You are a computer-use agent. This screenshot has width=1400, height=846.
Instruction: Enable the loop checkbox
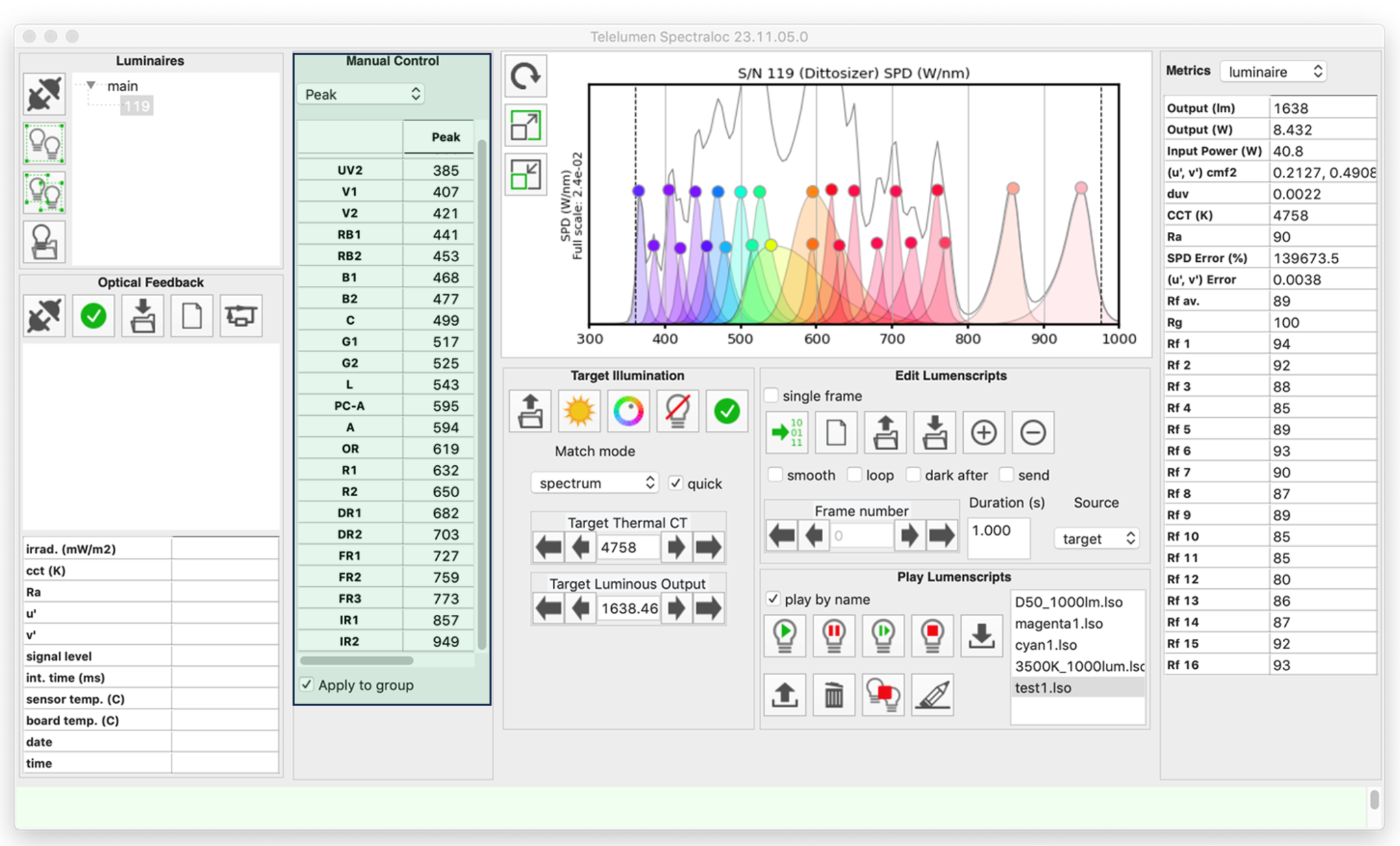(x=854, y=475)
